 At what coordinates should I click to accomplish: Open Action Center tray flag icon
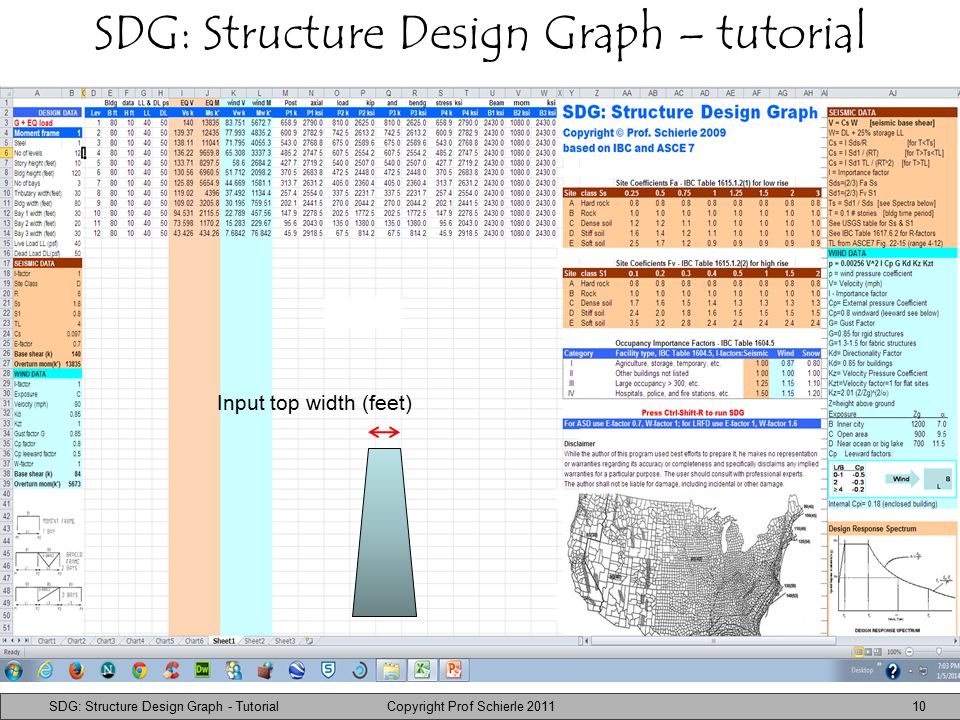pos(922,671)
